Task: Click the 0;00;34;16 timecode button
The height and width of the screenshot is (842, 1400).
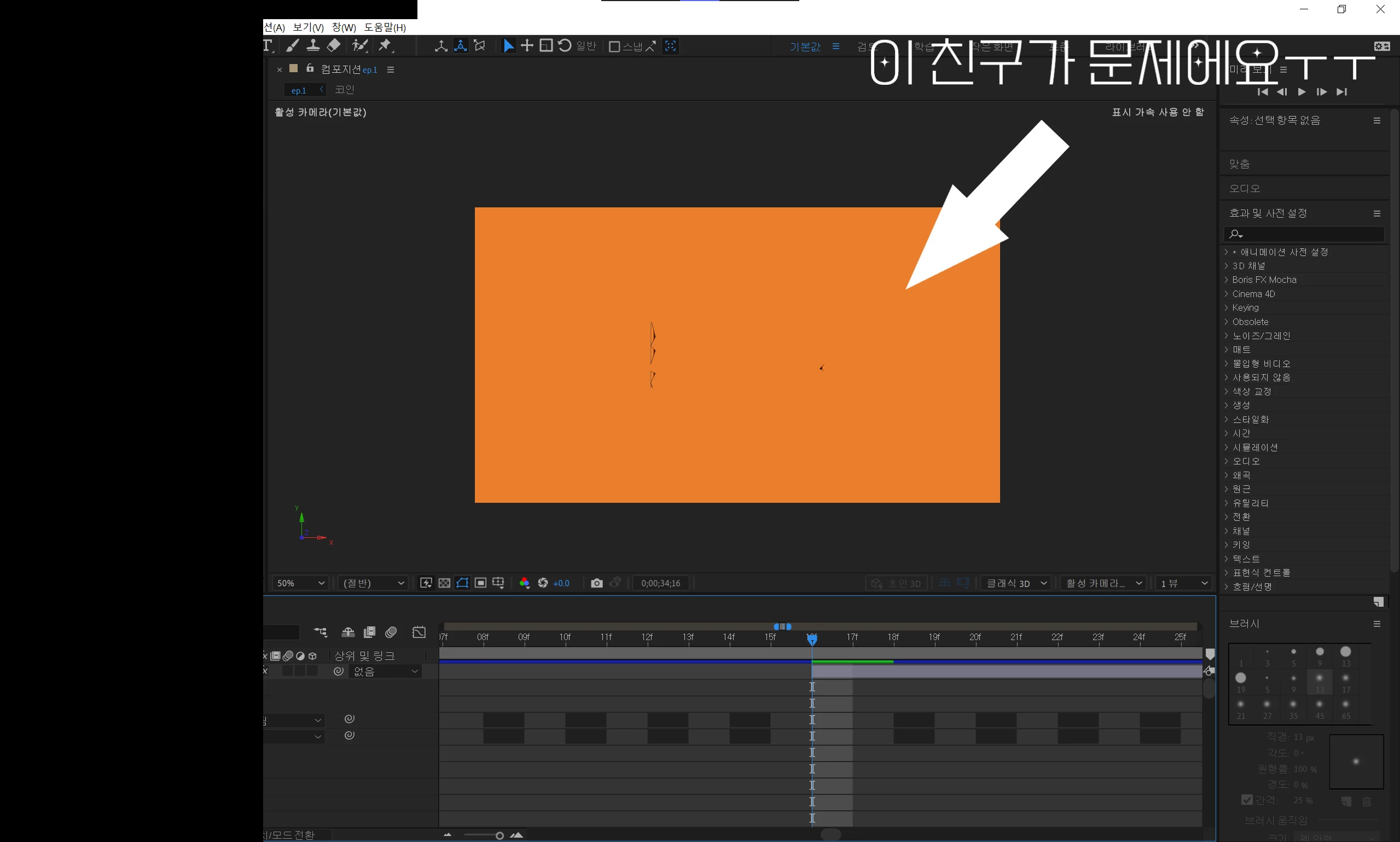Action: coord(660,583)
